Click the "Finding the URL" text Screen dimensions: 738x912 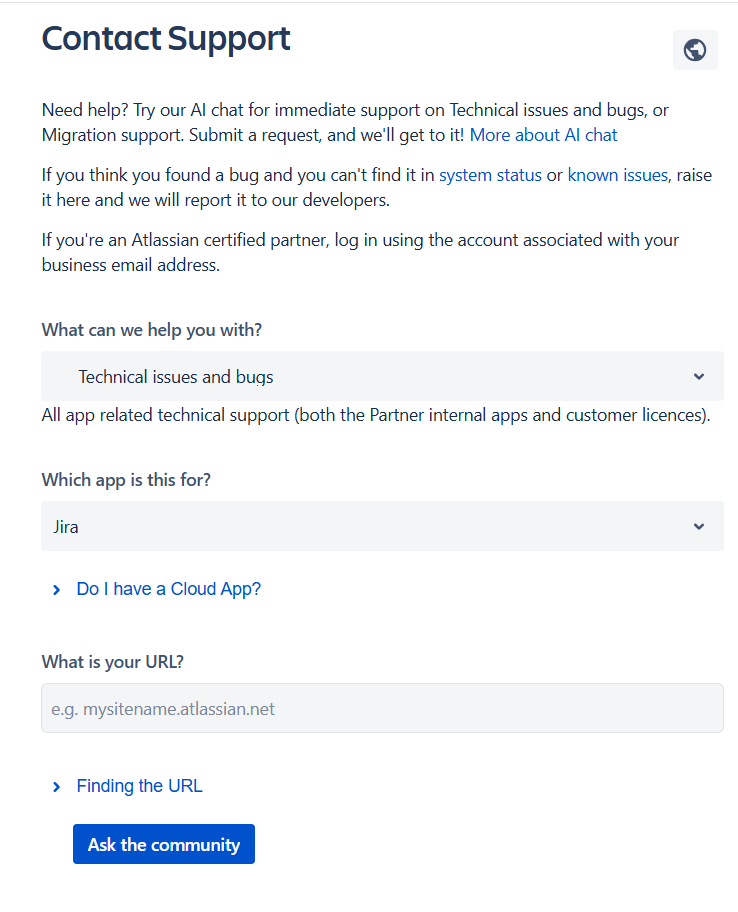139,786
